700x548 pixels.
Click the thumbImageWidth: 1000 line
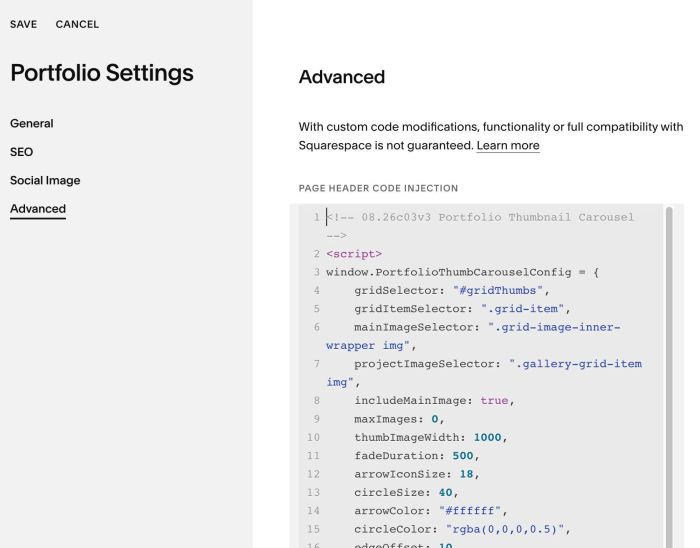(x=431, y=438)
